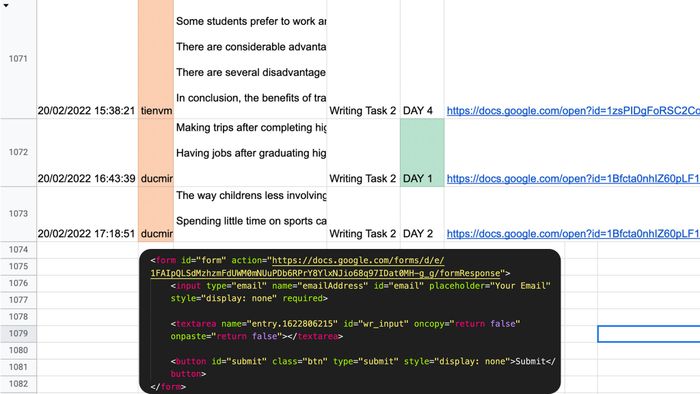Screen dimensions: 700x394
Task: Click timestamp cell 20/02/2022 16:43:39
Action: [88, 153]
